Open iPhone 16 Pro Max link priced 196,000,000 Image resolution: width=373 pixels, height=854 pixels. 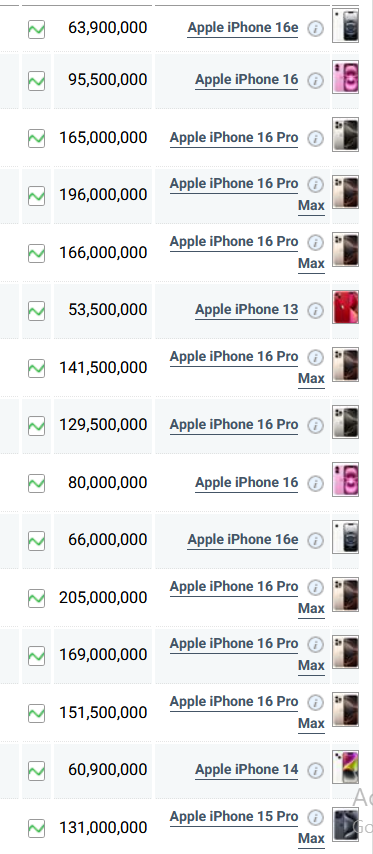click(247, 194)
